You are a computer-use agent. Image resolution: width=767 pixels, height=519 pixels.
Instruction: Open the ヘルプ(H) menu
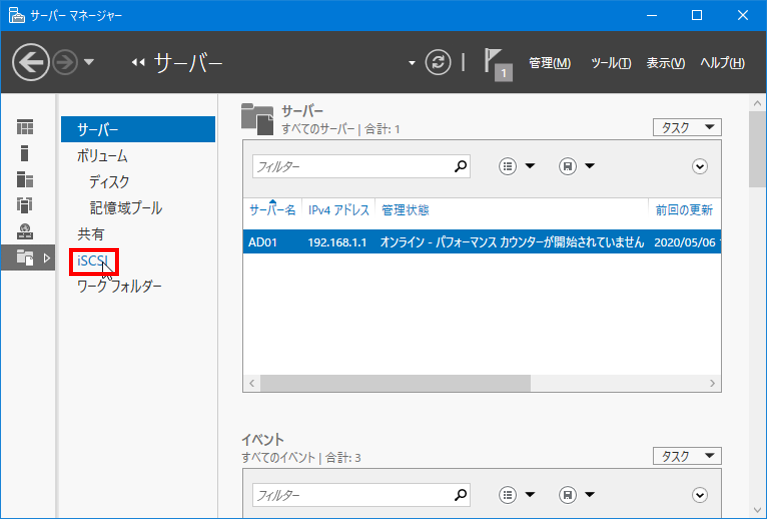722,63
